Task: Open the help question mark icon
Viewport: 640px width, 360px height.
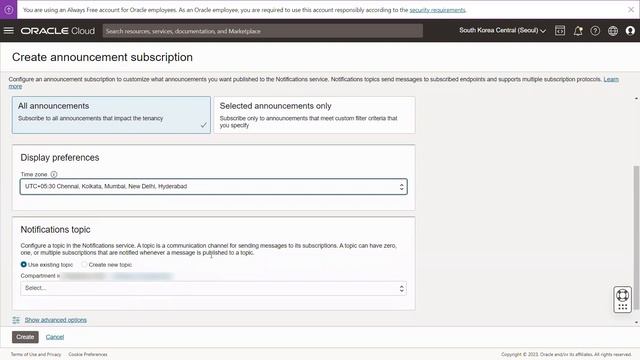Action: 595,31
